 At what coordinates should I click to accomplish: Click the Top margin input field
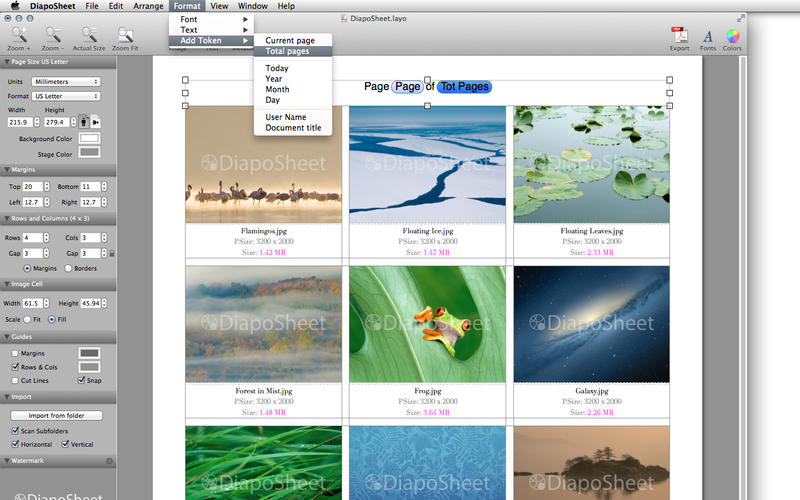pyautogui.click(x=32, y=187)
